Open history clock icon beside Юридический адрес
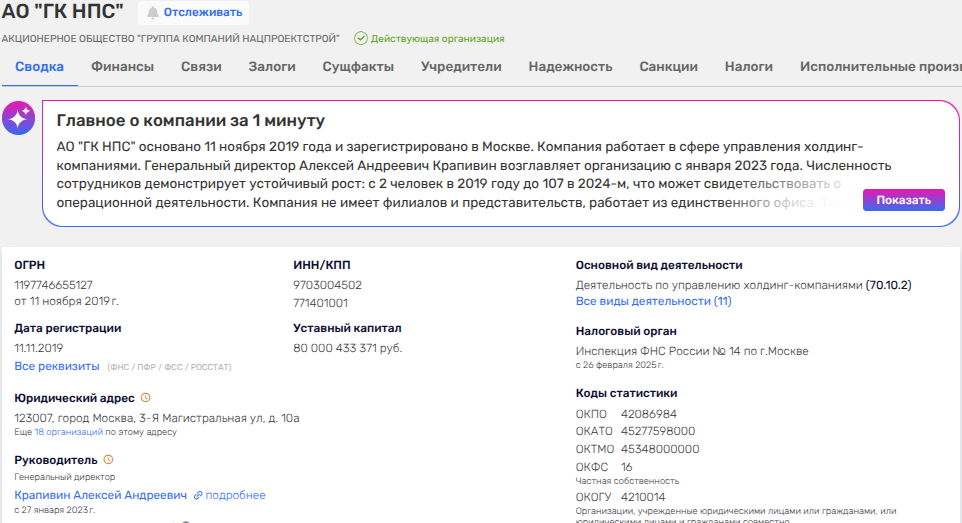The width and height of the screenshot is (962, 523). point(146,398)
